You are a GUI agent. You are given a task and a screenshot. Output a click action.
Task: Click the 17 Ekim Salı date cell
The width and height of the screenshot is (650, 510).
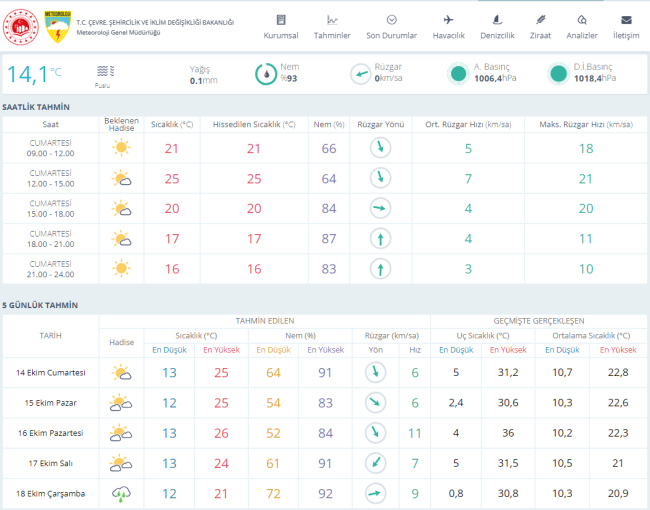coord(51,463)
